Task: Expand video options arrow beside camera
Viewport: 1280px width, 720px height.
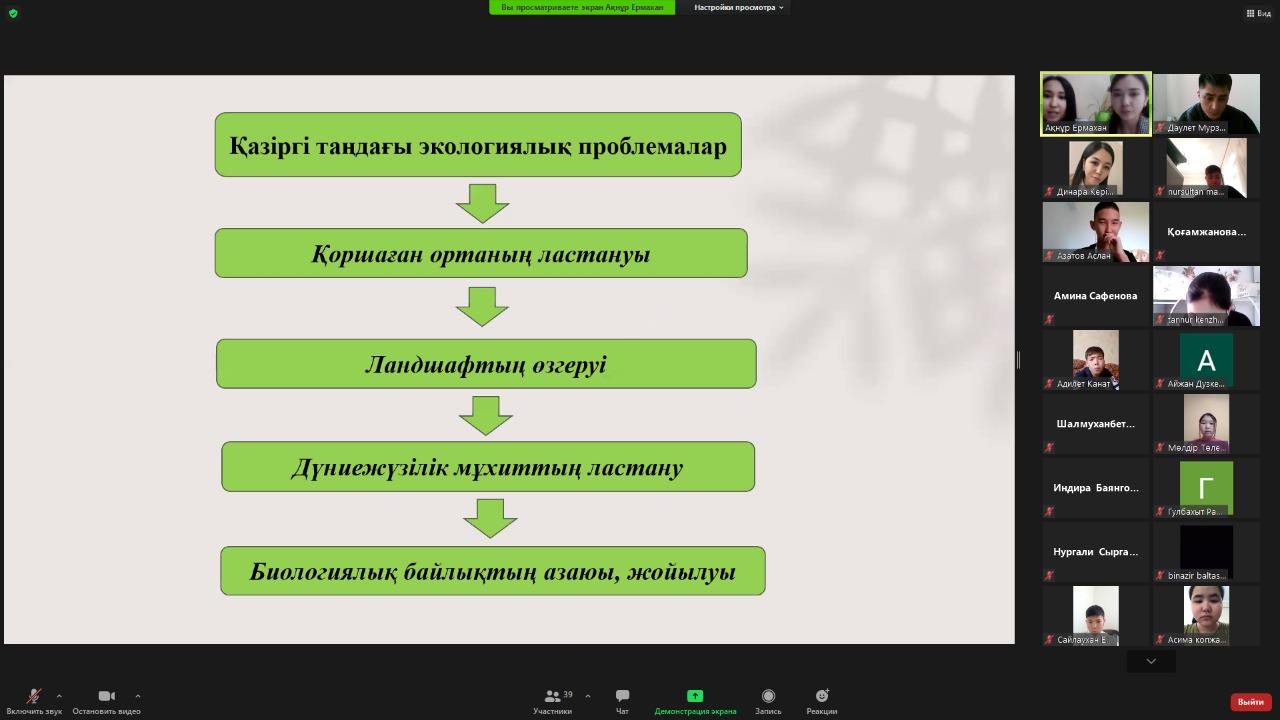Action: coord(137,696)
